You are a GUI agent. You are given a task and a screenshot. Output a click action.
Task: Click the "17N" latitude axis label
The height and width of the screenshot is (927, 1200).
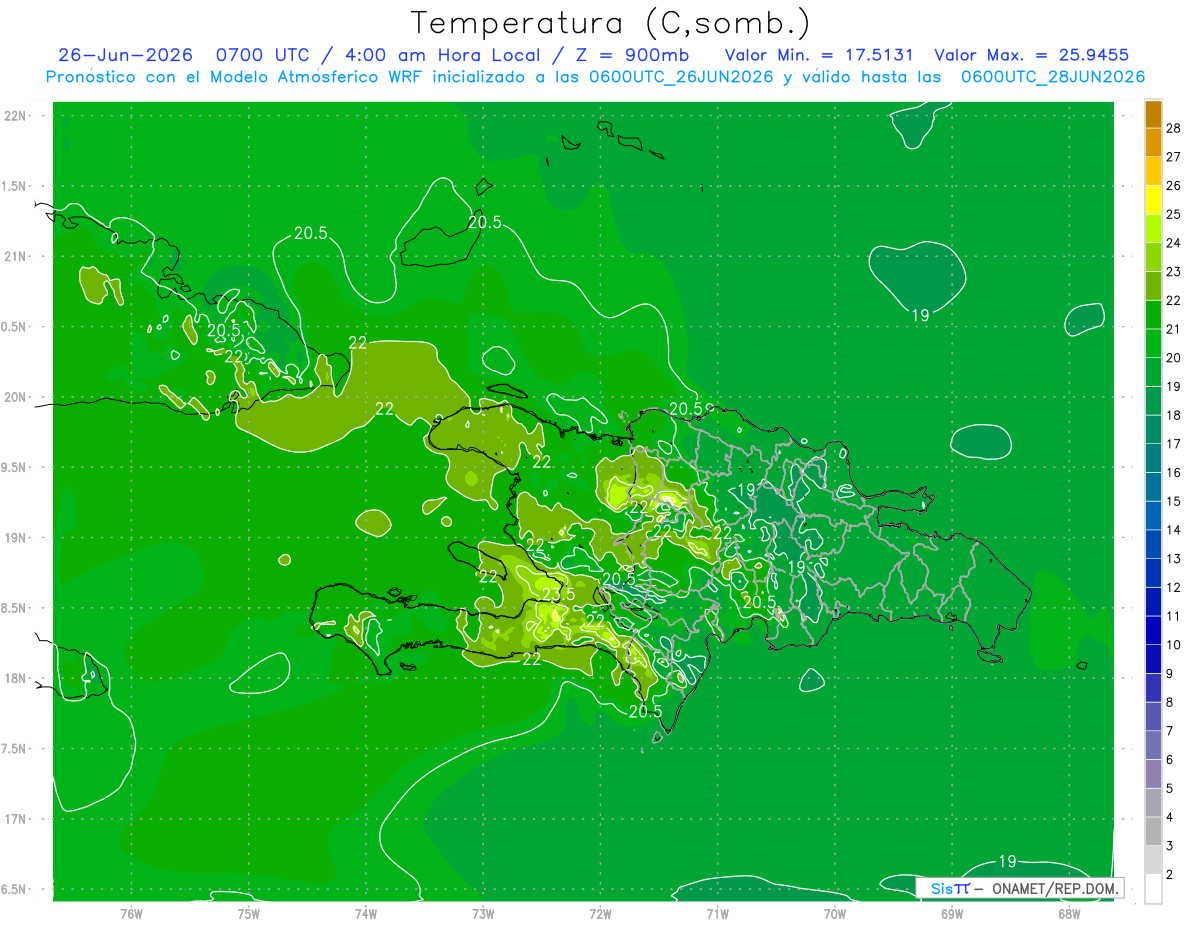(x=15, y=819)
